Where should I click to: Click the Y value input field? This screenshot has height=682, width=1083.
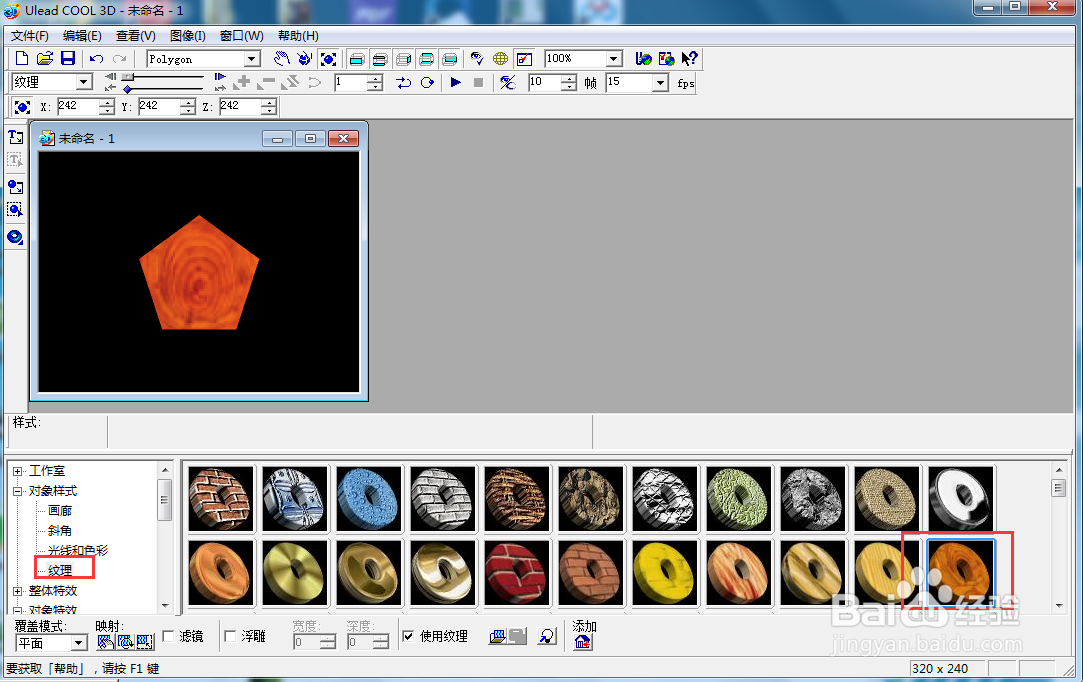160,106
